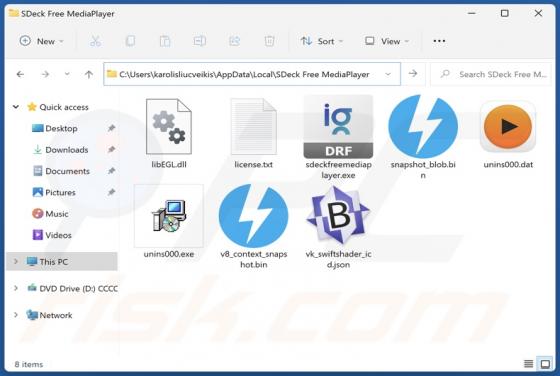The image size is (560, 376).
Task: Click the Share icon in toolbar
Action: tap(234, 41)
